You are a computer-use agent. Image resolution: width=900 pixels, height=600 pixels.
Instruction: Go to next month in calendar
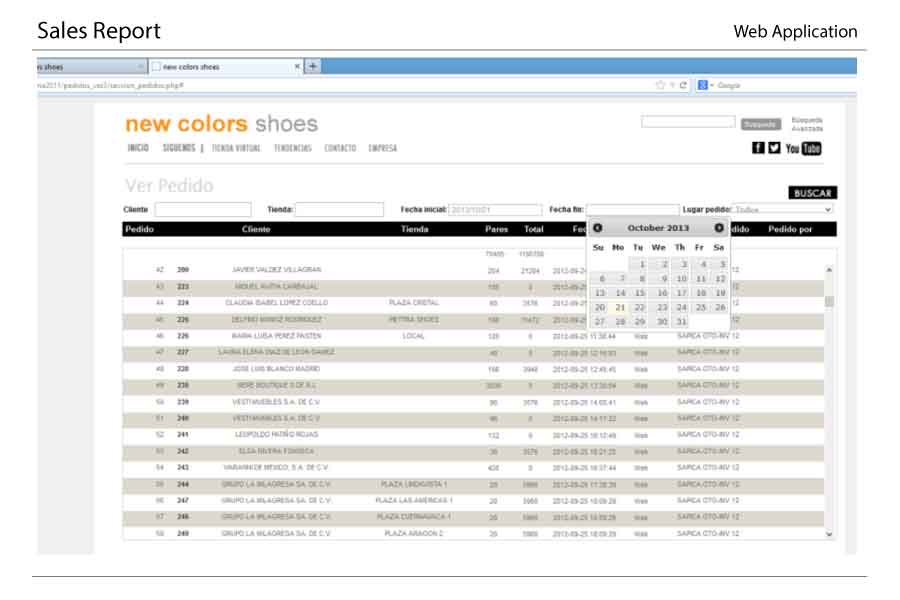click(x=719, y=228)
